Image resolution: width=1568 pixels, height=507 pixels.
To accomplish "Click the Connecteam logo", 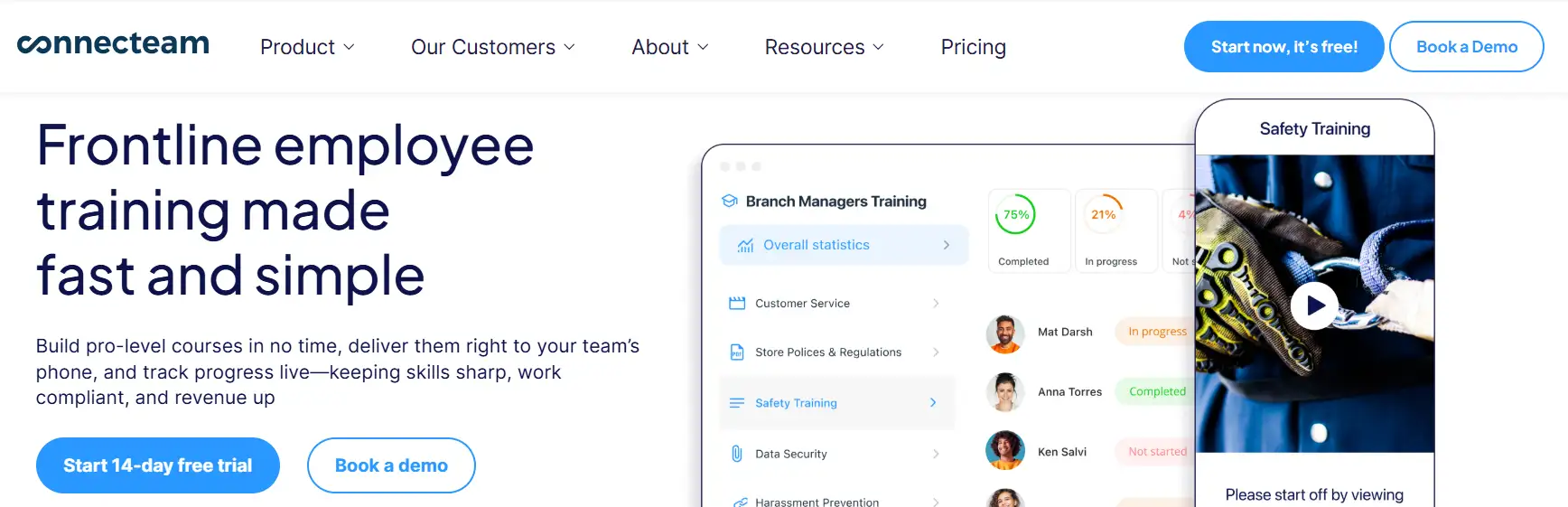I will pos(113,43).
